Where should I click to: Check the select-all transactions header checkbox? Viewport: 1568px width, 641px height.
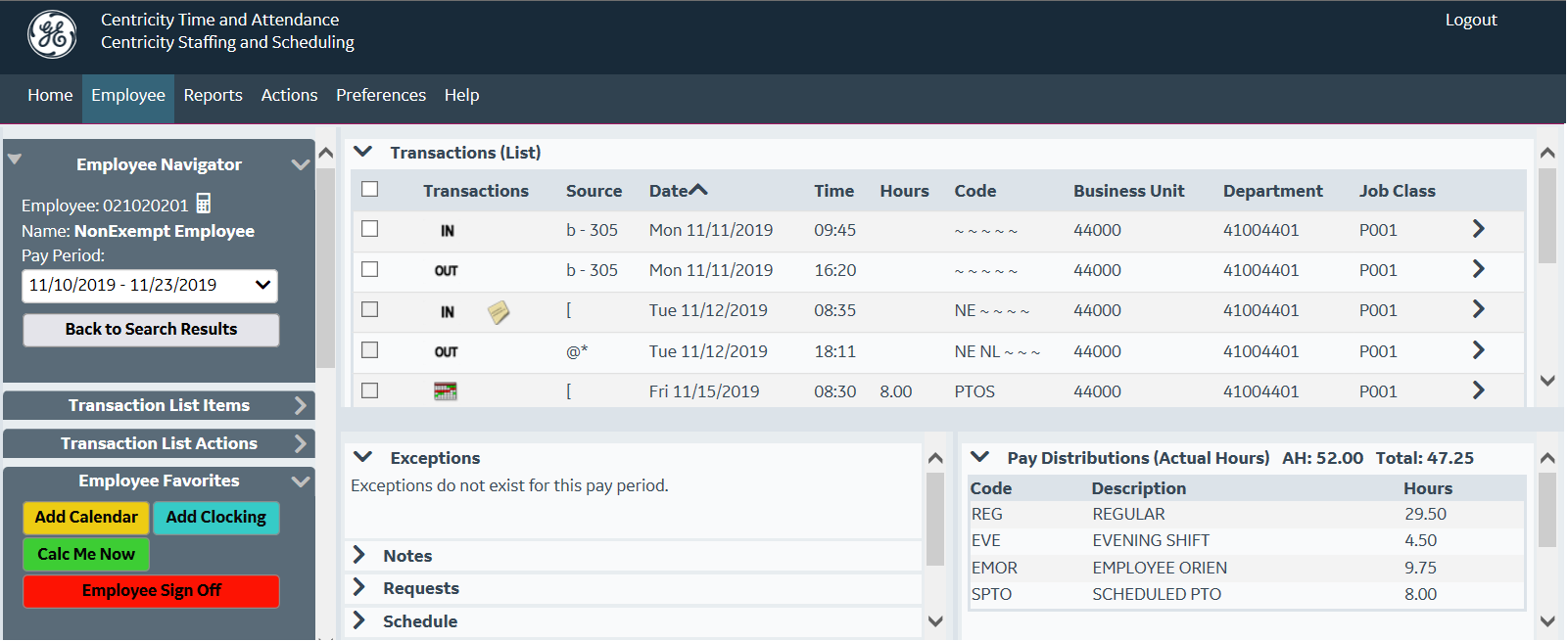(370, 189)
